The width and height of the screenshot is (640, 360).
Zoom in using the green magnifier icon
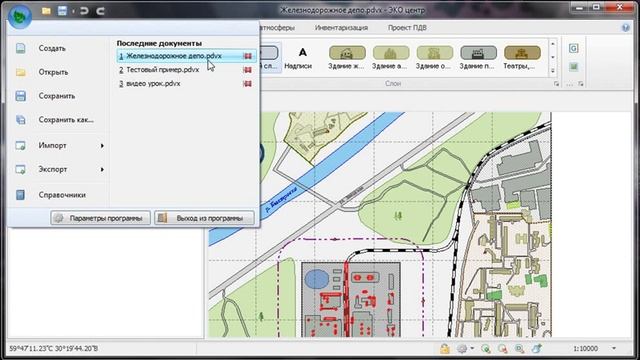point(486,349)
